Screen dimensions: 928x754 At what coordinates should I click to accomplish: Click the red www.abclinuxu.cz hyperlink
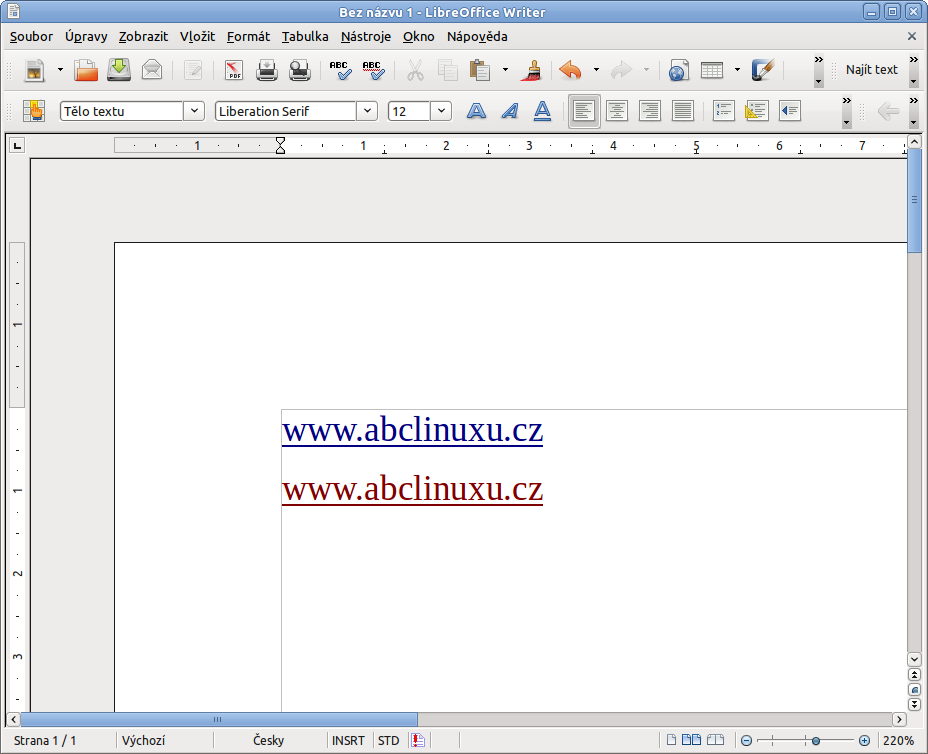[412, 489]
